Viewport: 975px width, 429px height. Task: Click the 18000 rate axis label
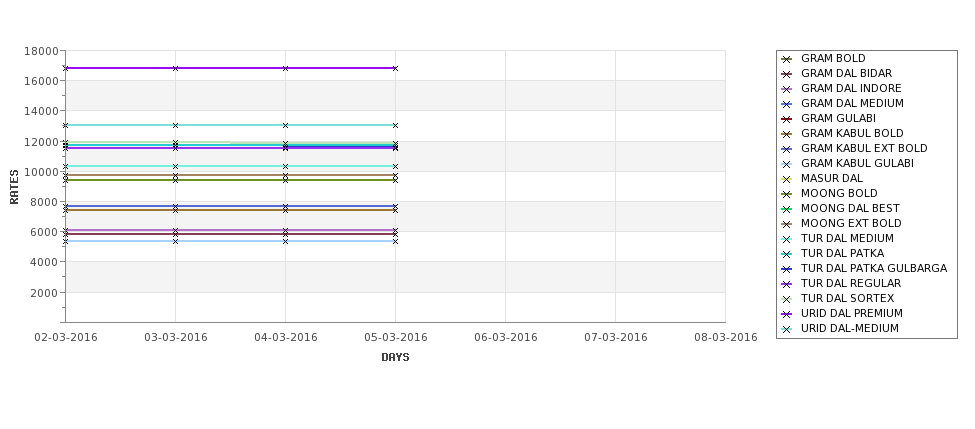41,51
